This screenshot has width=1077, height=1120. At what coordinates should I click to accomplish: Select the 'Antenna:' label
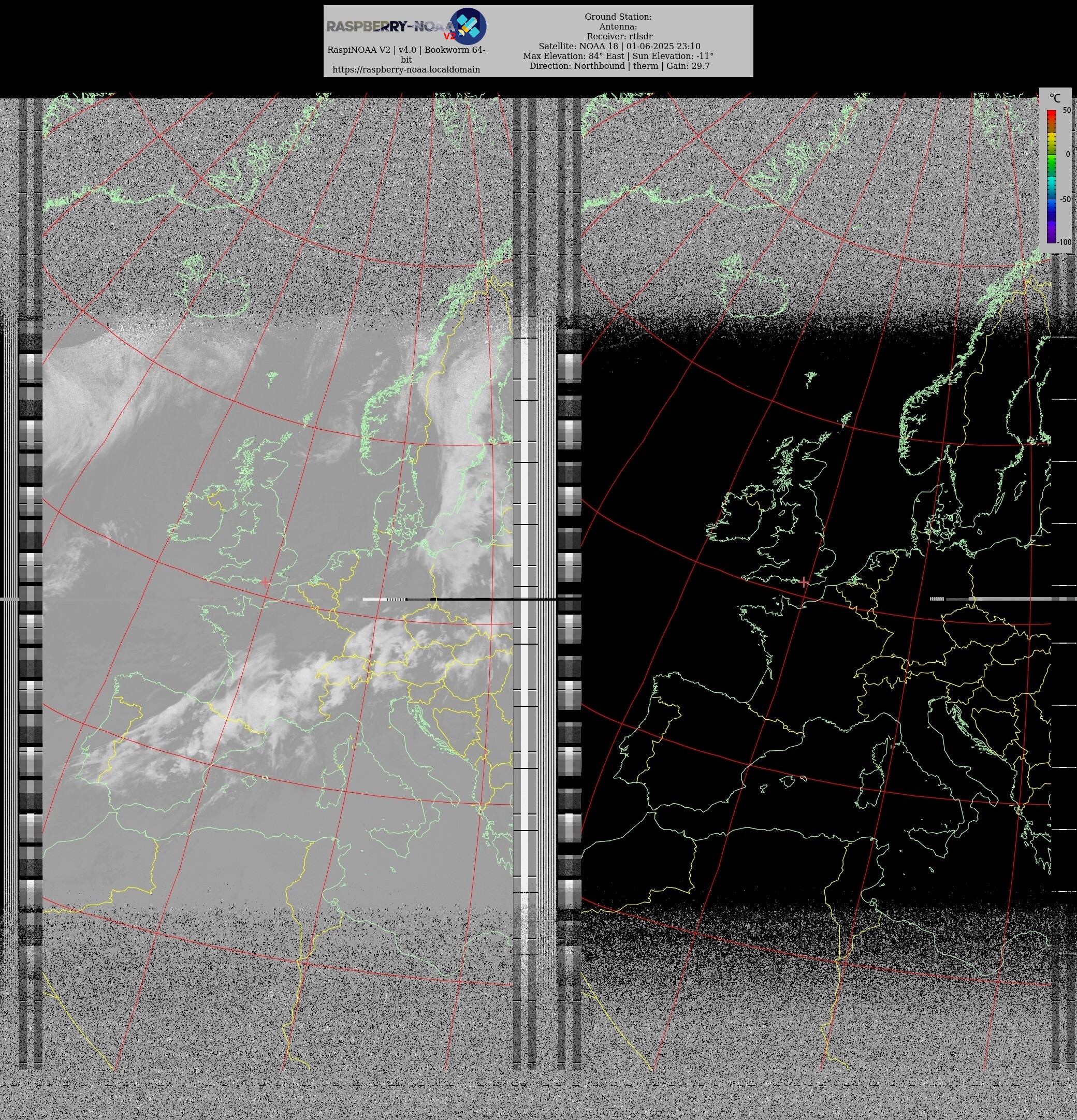point(618,26)
